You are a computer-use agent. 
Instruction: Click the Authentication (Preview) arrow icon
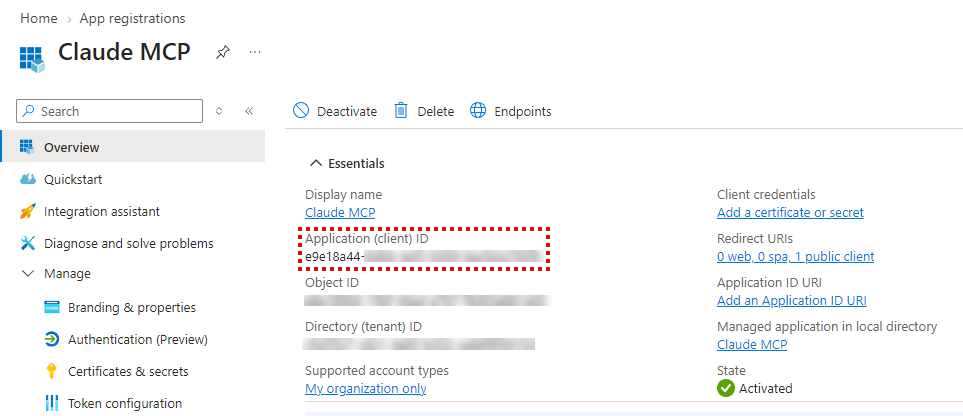(x=52, y=339)
